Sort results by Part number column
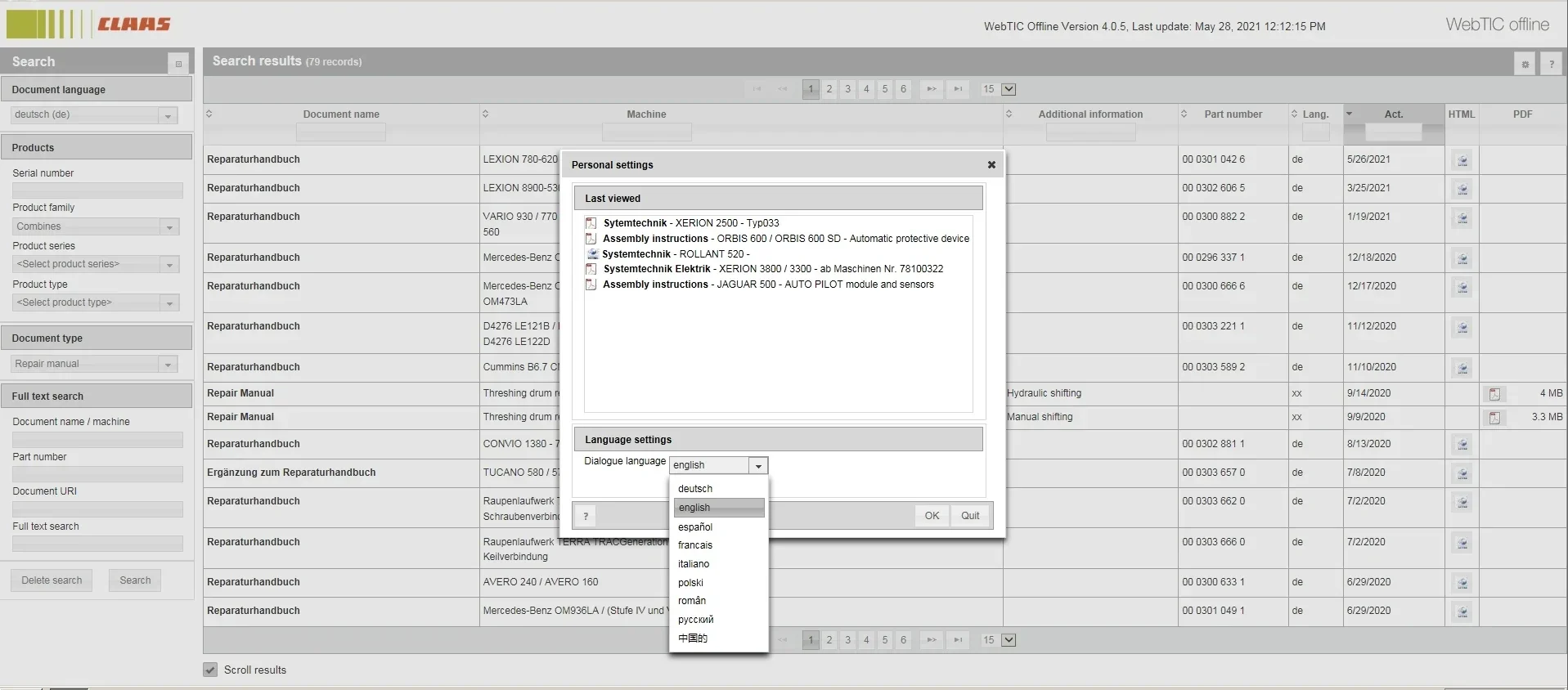 click(1233, 114)
